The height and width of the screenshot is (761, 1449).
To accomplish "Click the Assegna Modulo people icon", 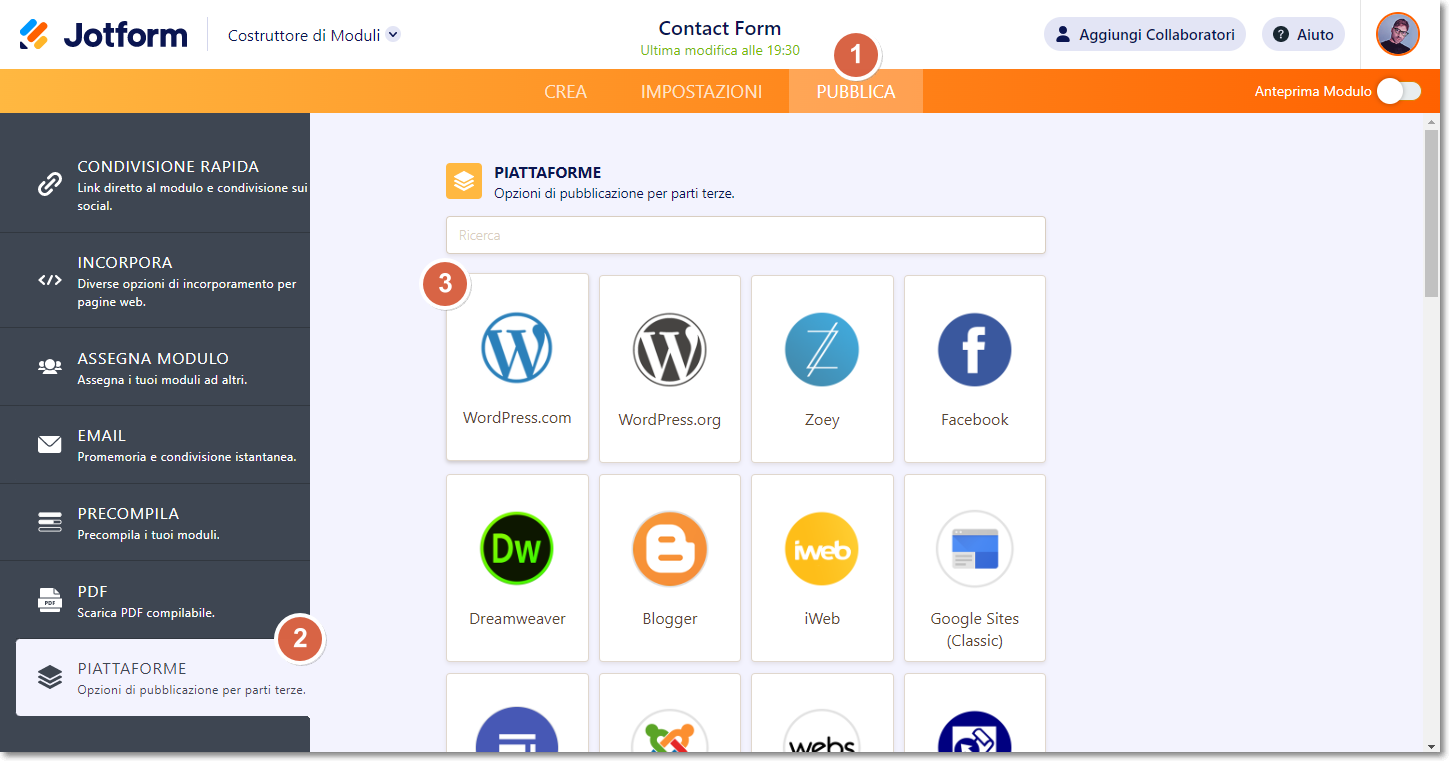I will click(49, 366).
